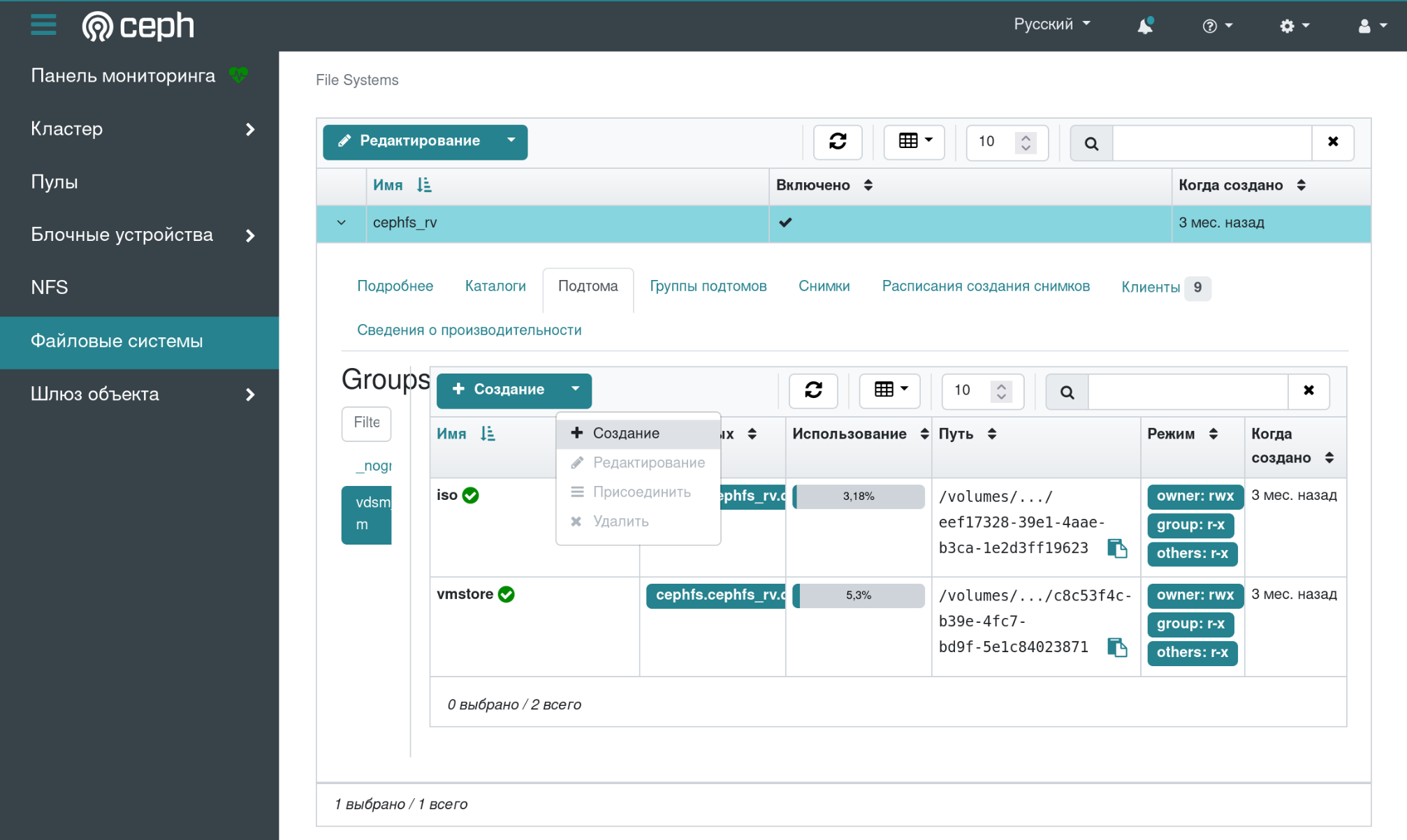Open the help question mark menu
Viewport: 1407px width, 840px height.
pyautogui.click(x=1216, y=26)
